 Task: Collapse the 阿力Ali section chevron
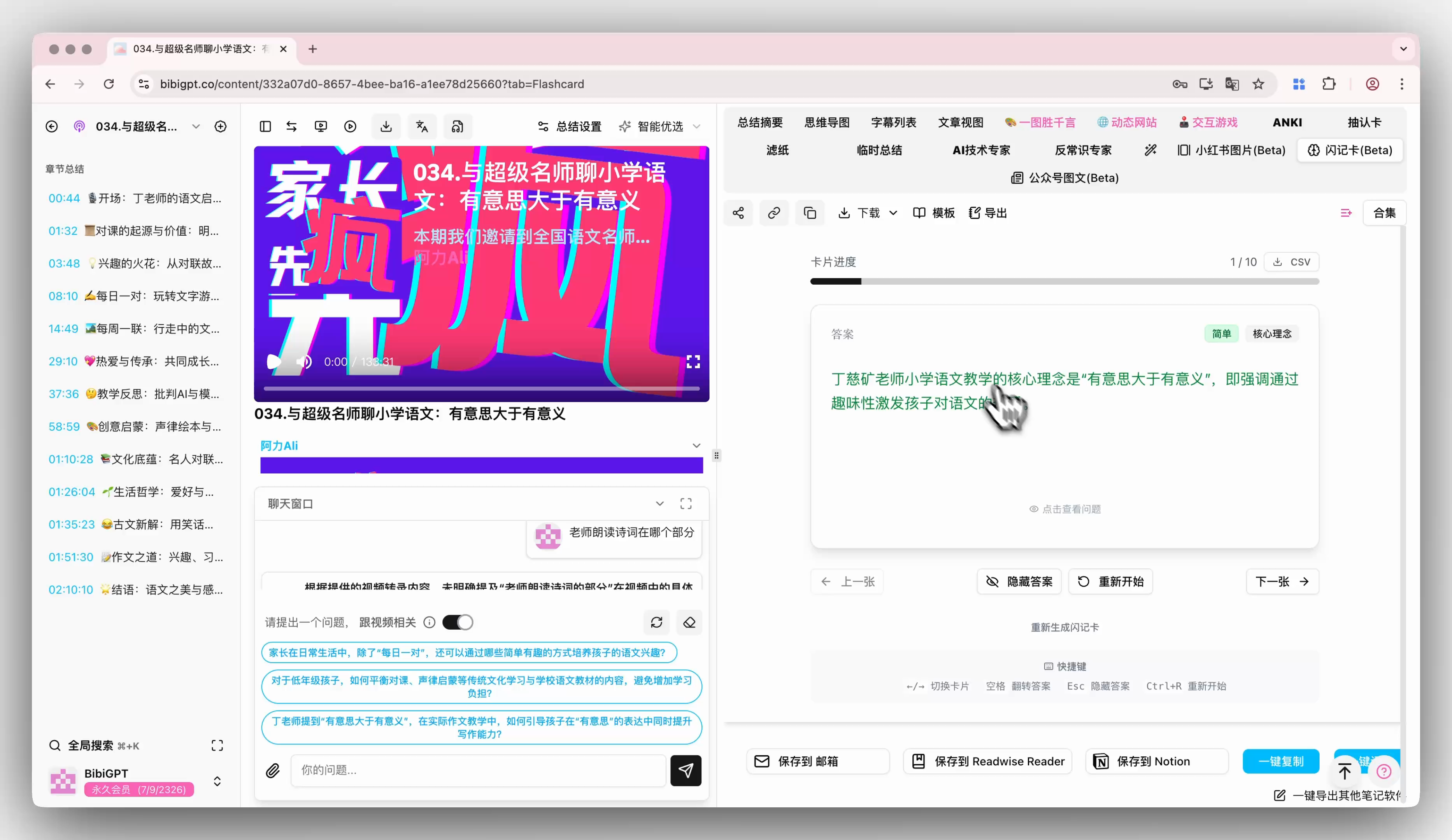tap(696, 446)
